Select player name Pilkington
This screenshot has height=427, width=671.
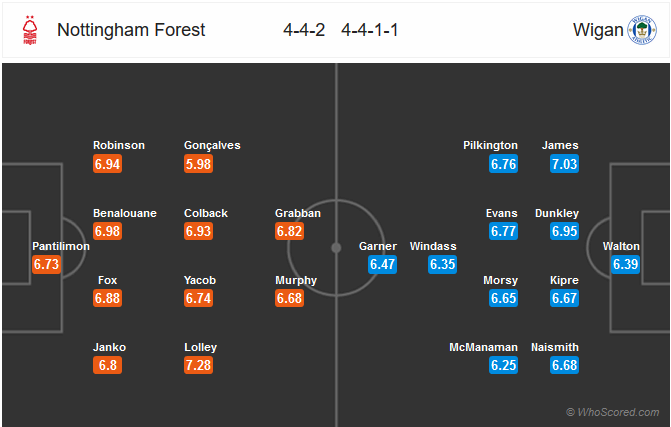pyautogui.click(x=490, y=145)
